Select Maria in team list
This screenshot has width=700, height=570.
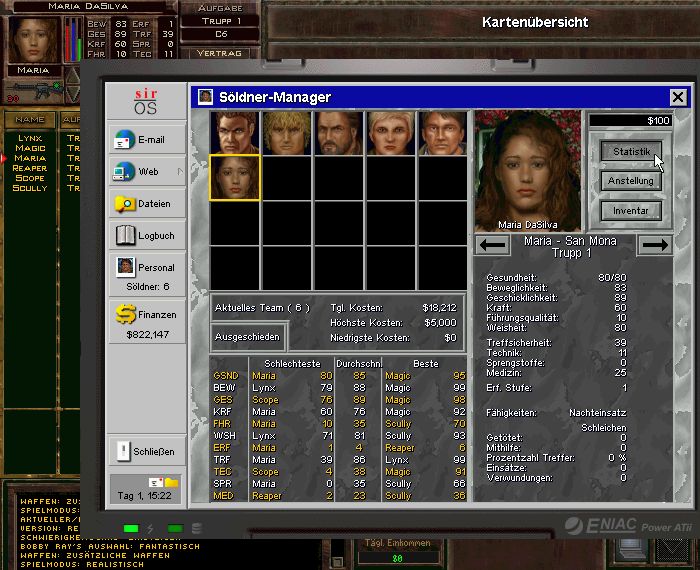30,158
